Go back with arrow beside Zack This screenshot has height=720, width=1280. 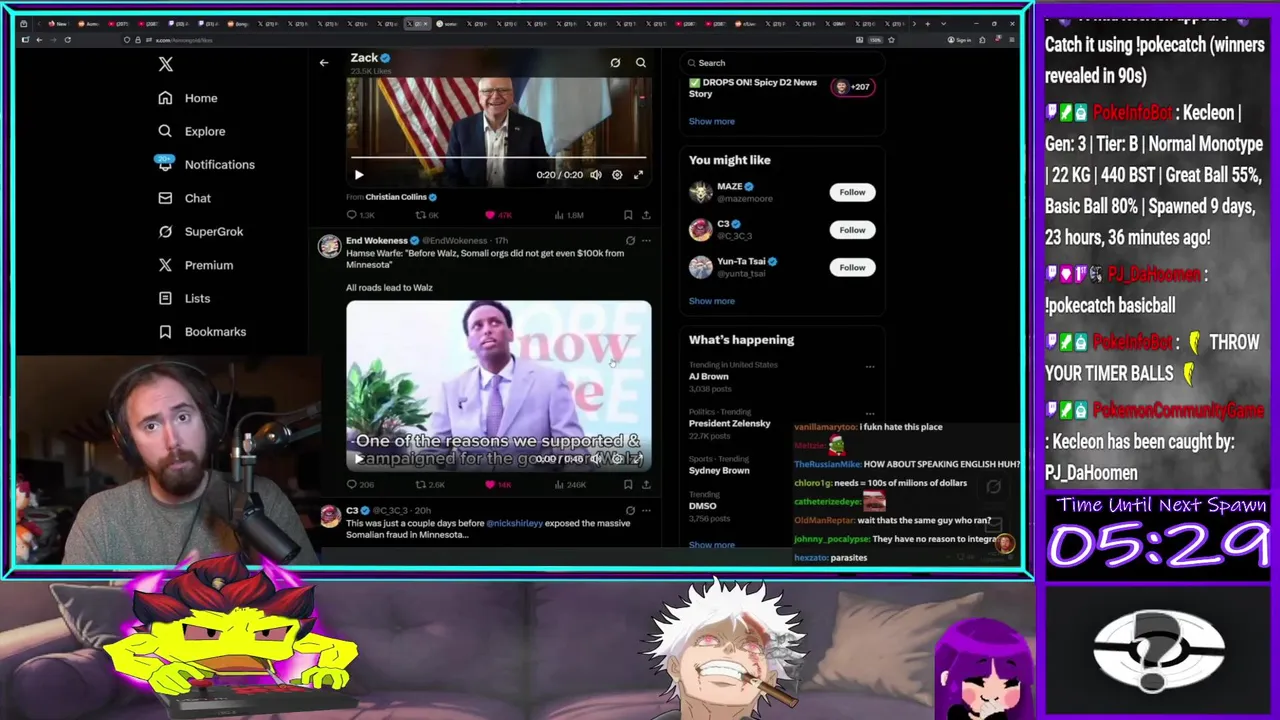[x=324, y=63]
